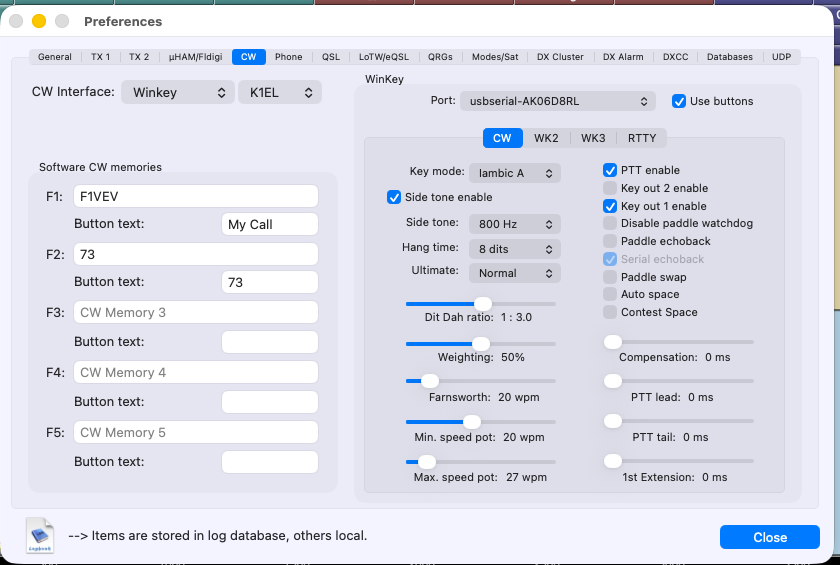Open the Side tone 800 Hz dropdown
This screenshot has height=565, width=840.
[x=514, y=223]
